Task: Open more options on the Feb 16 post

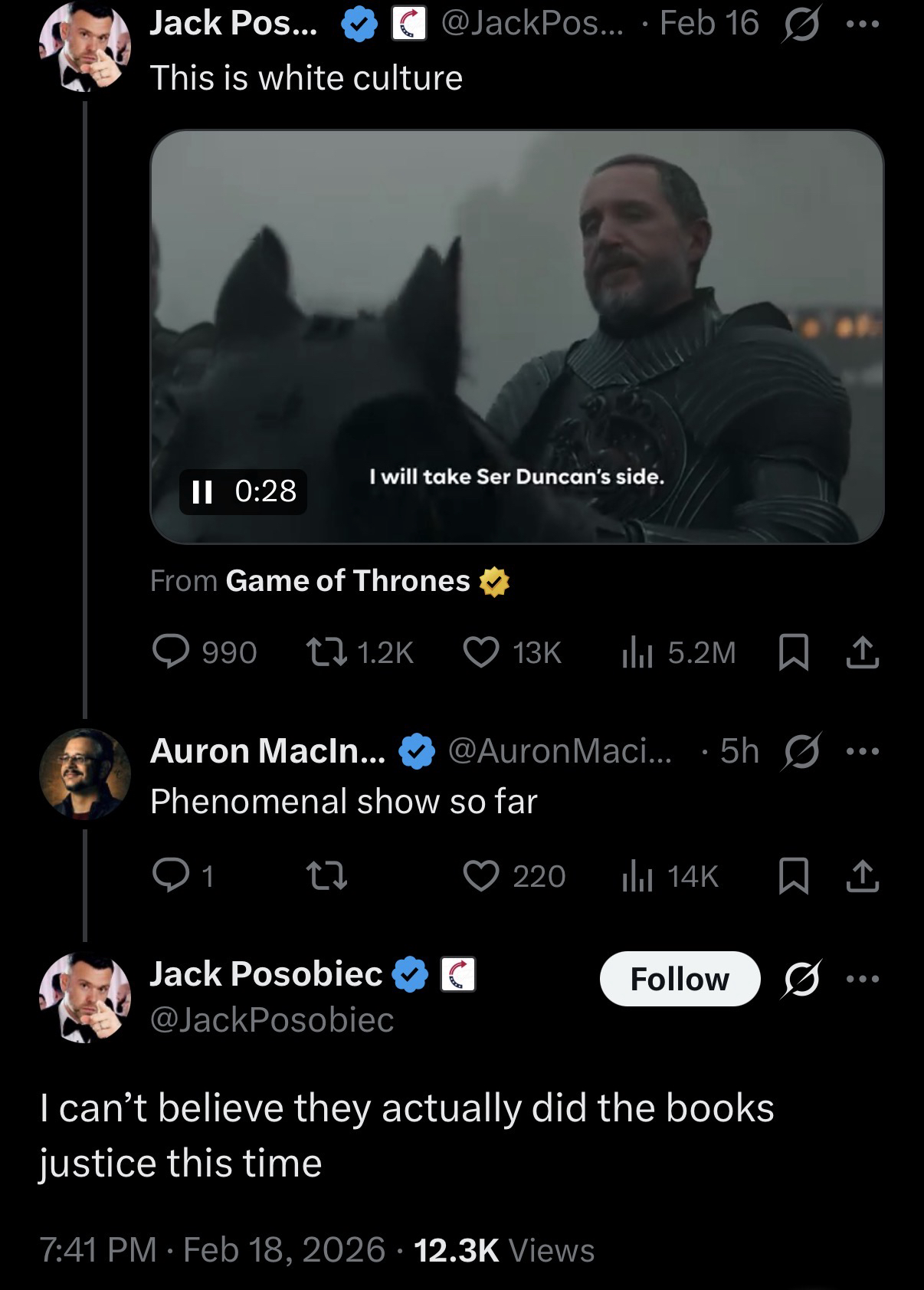Action: click(x=863, y=24)
